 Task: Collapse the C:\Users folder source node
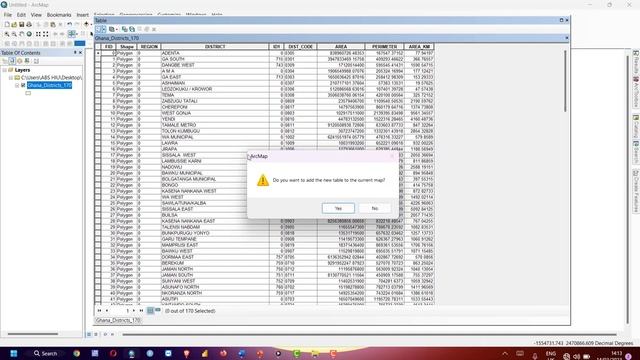11,78
